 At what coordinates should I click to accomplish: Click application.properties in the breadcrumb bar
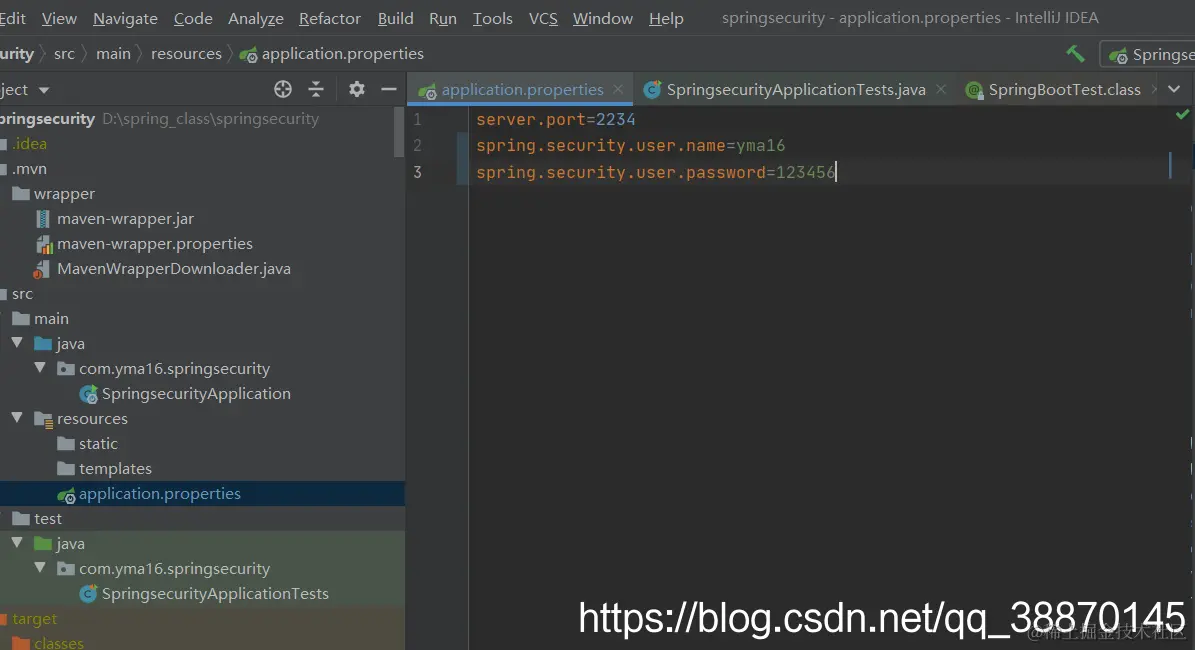coord(332,53)
